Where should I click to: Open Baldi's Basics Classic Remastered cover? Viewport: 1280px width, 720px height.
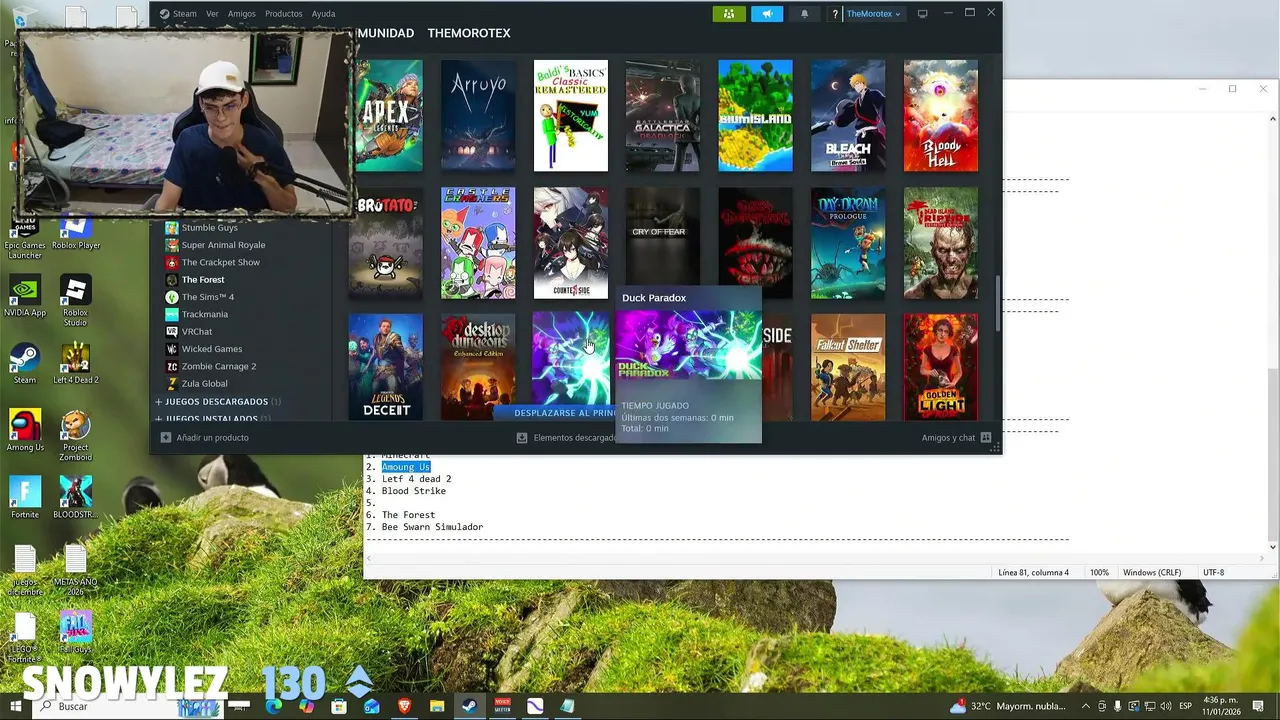pos(571,115)
